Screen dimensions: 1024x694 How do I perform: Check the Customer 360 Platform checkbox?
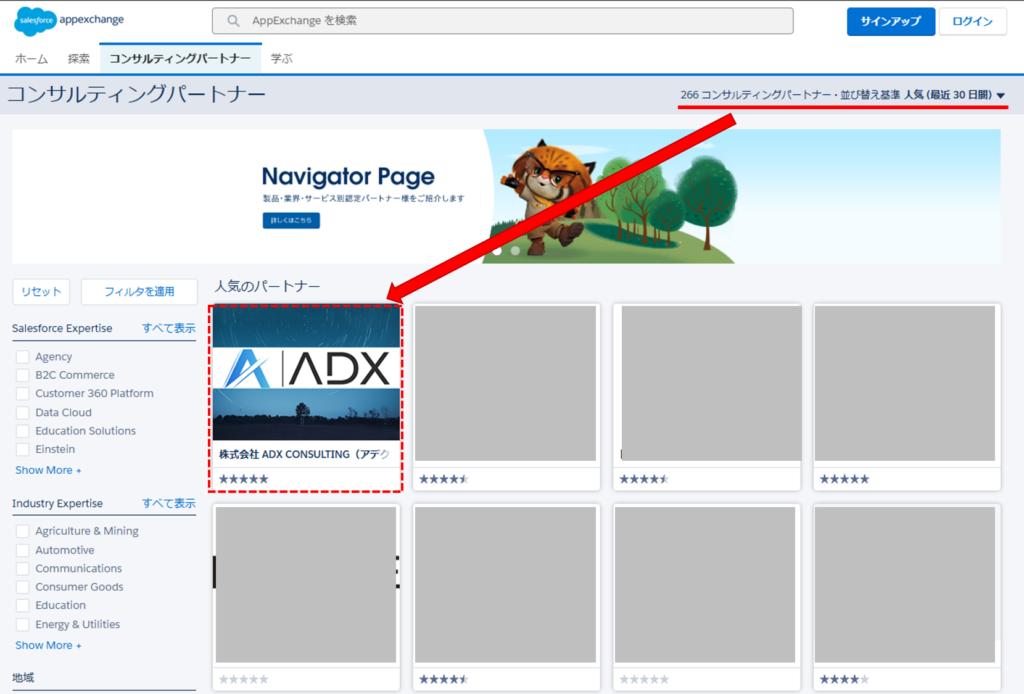click(22, 394)
